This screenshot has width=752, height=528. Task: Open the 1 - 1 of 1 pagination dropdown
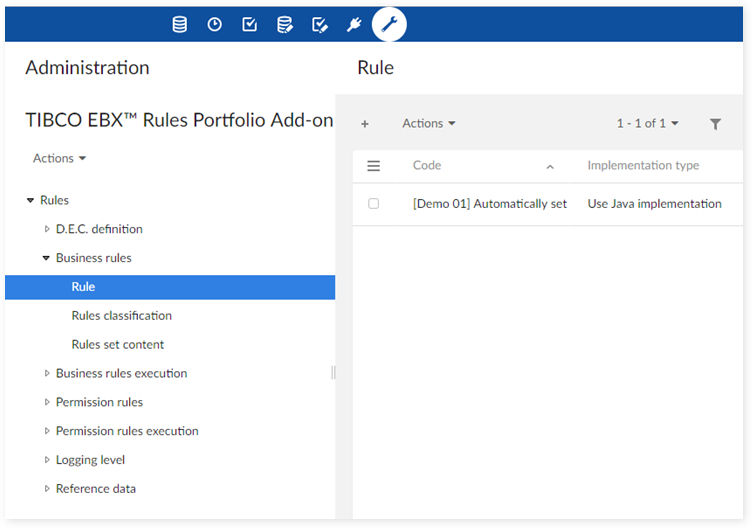click(x=647, y=123)
